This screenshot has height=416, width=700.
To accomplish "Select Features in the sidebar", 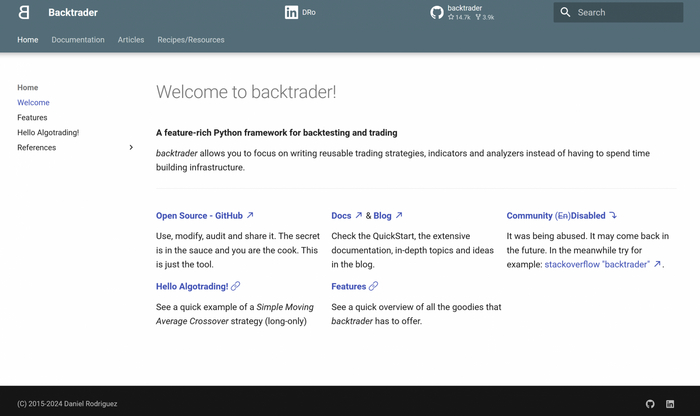I will pyautogui.click(x=32, y=118).
